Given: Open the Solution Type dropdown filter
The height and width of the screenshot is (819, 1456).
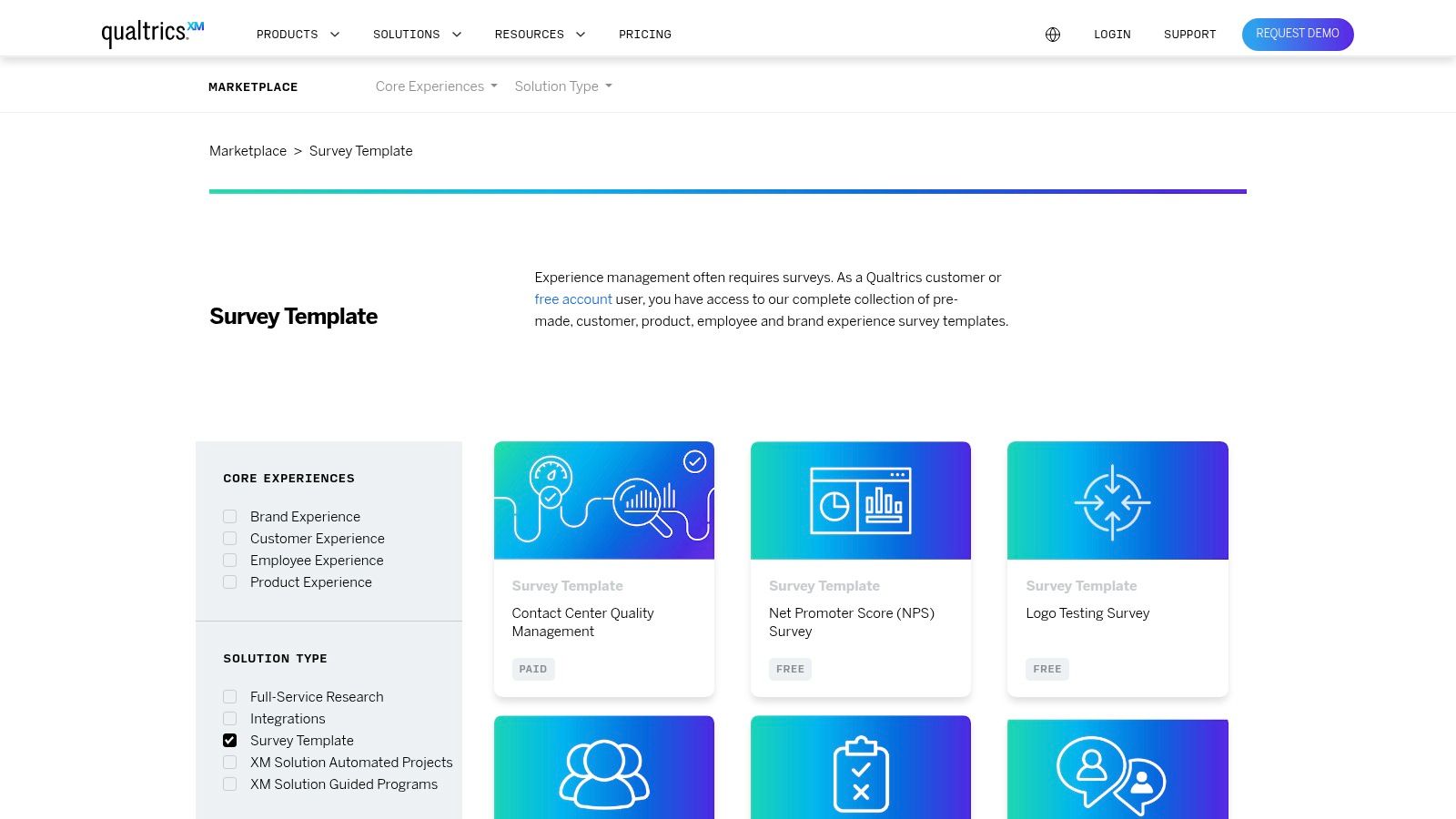Looking at the screenshot, I should tap(563, 86).
